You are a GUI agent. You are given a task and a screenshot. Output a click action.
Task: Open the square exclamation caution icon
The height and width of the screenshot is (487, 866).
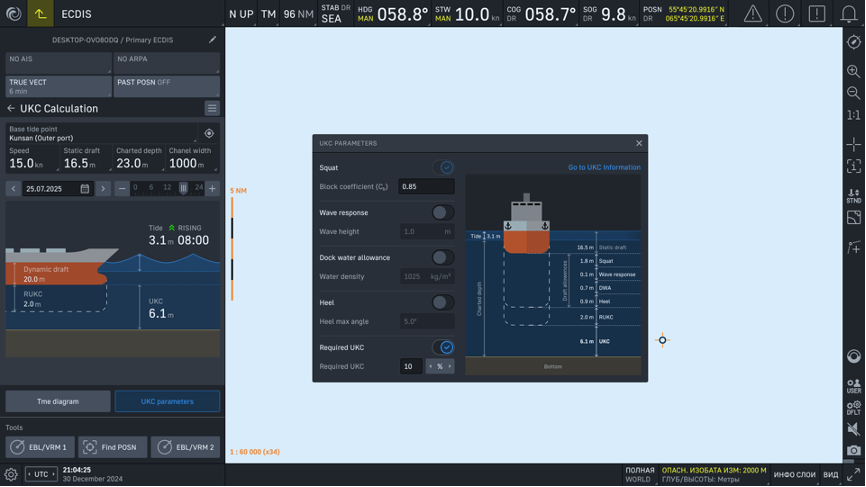pyautogui.click(x=817, y=14)
